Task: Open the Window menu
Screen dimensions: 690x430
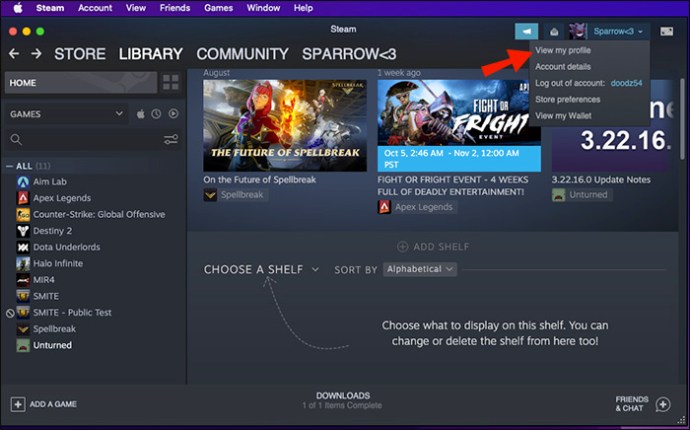Action: click(x=263, y=8)
